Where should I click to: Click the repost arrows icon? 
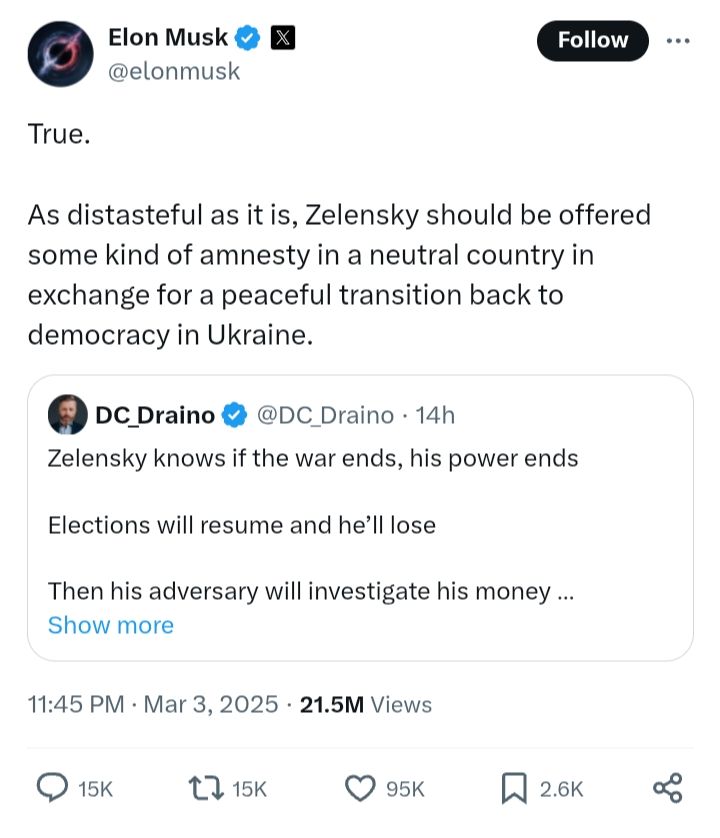[208, 789]
